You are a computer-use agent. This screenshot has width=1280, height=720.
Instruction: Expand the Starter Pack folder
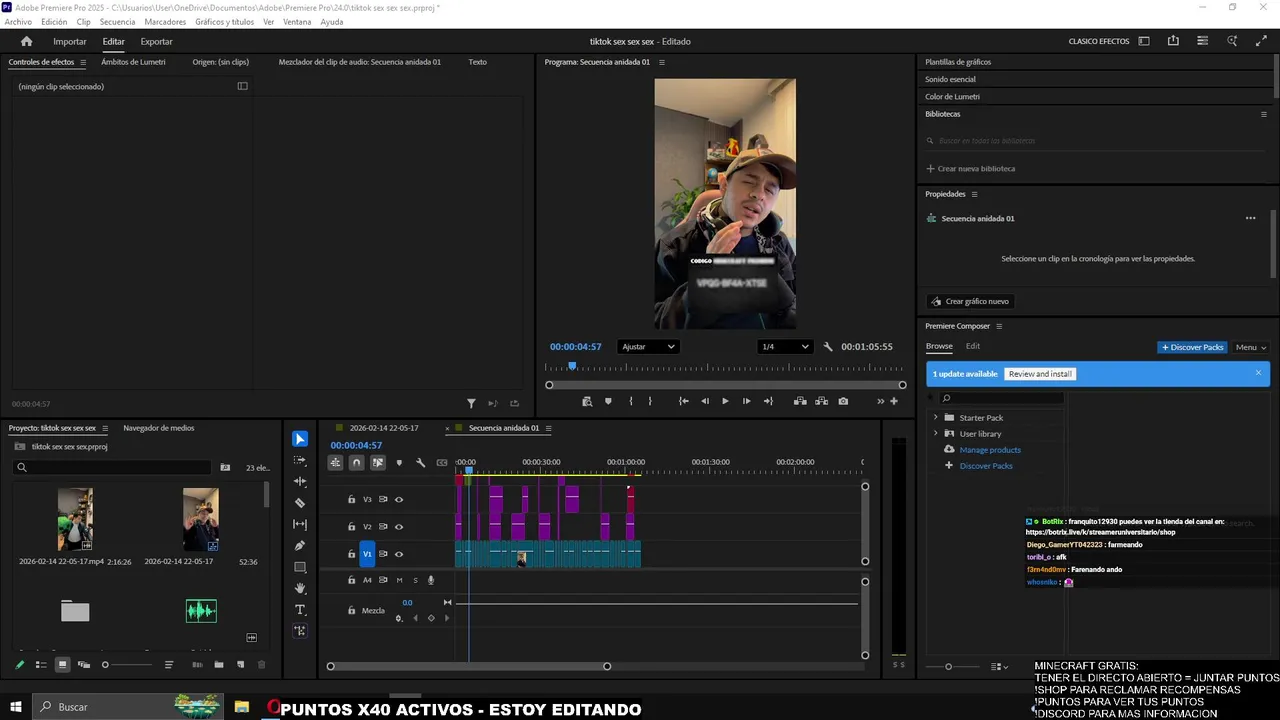[x=936, y=418]
